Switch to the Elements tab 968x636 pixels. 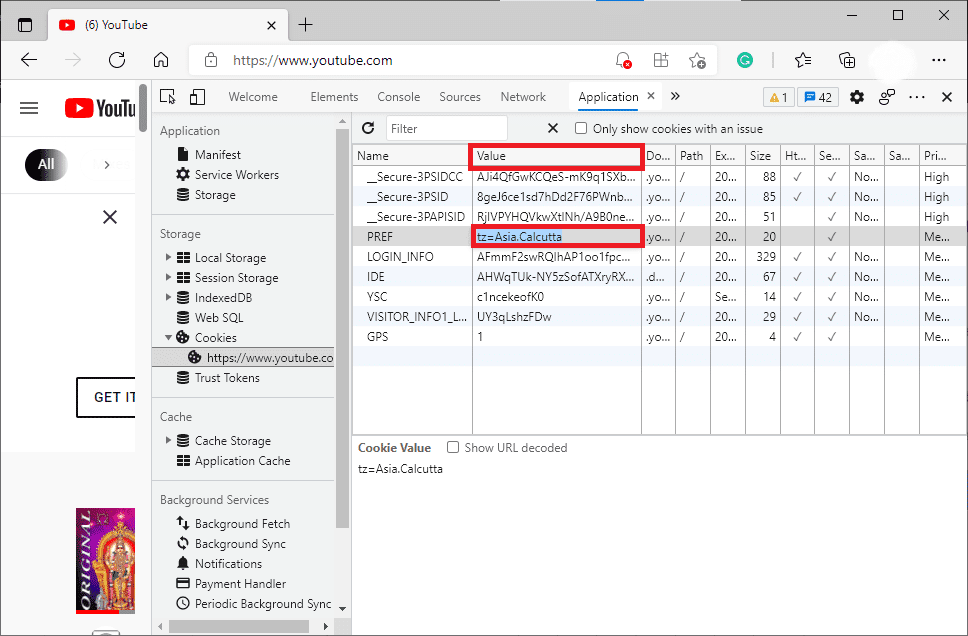(x=334, y=97)
